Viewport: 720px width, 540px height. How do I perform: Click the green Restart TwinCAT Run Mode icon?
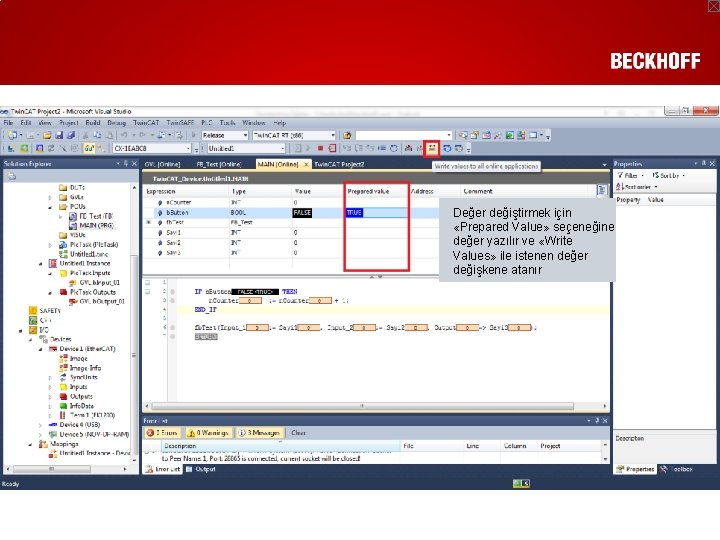tap(24, 148)
